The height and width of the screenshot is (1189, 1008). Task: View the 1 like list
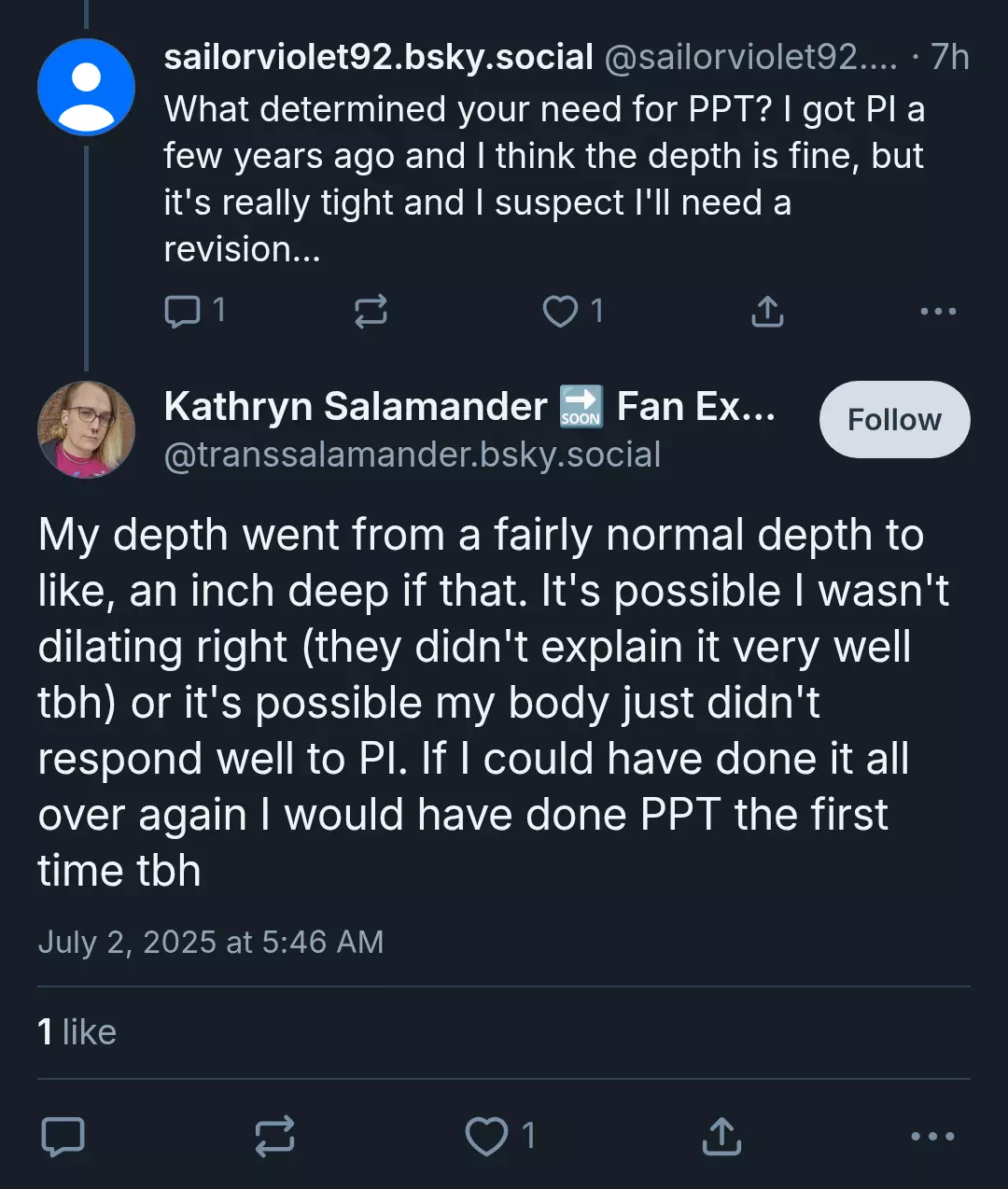click(x=77, y=1032)
